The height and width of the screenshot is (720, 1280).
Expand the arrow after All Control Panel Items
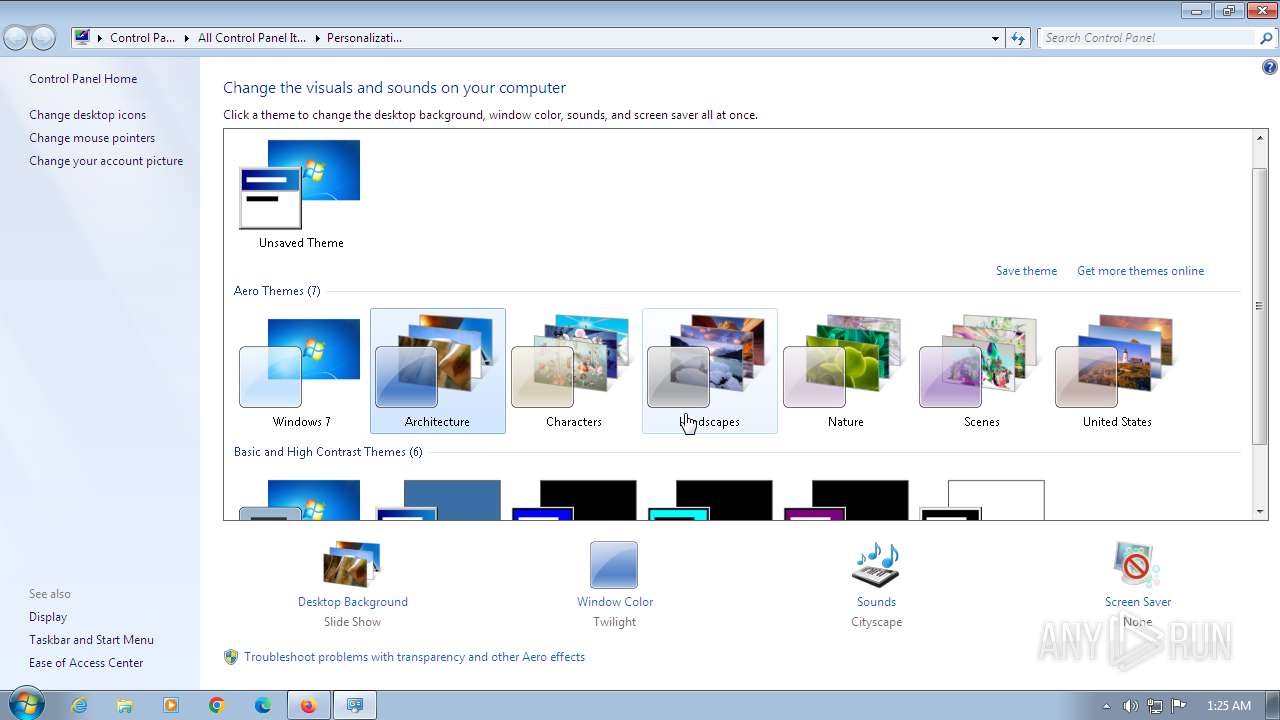317,38
